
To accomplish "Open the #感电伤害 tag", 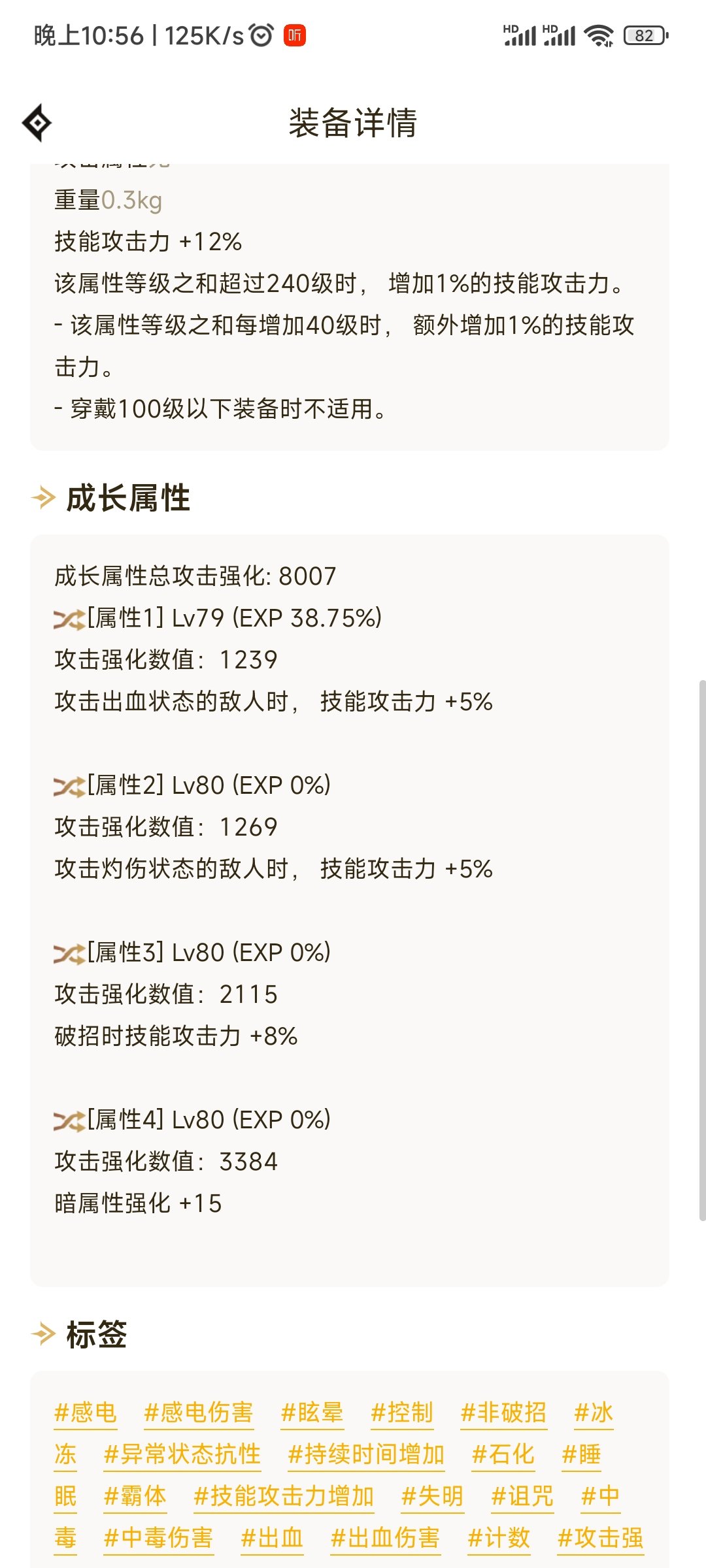I will click(x=199, y=1413).
